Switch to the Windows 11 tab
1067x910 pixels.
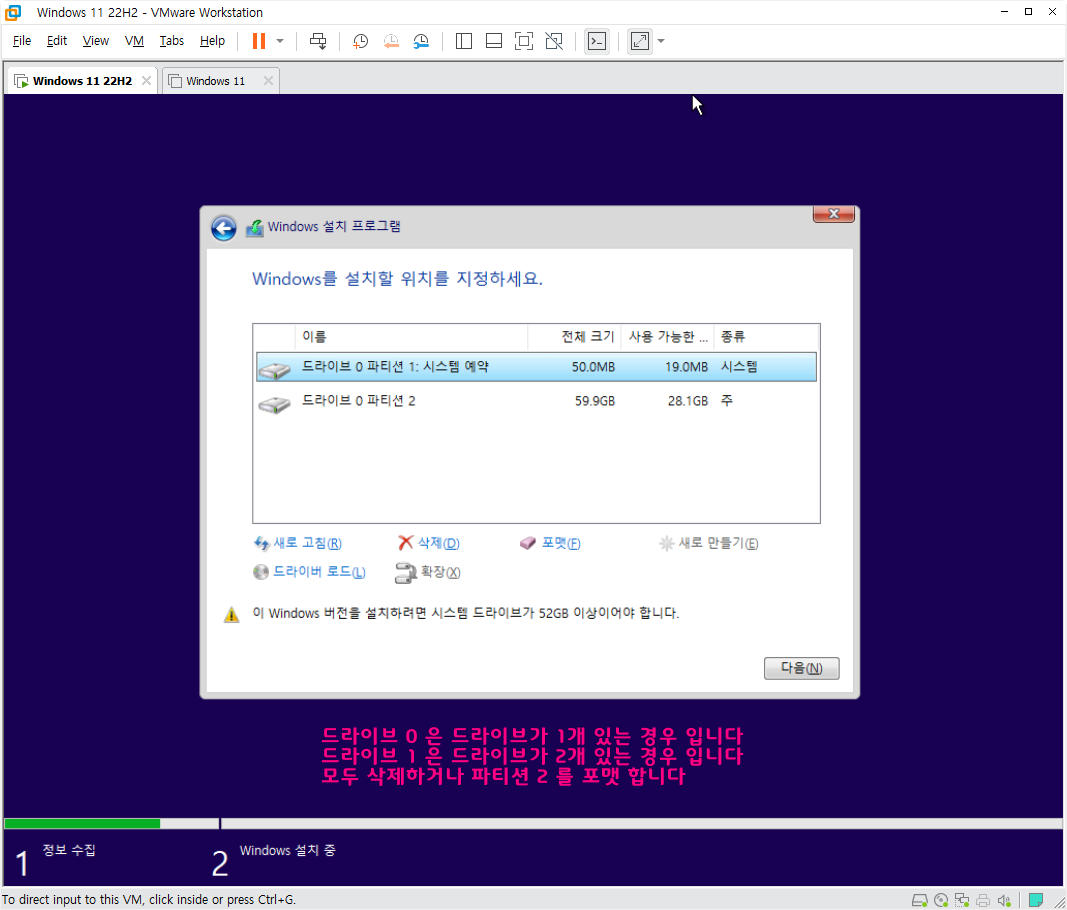(x=215, y=80)
